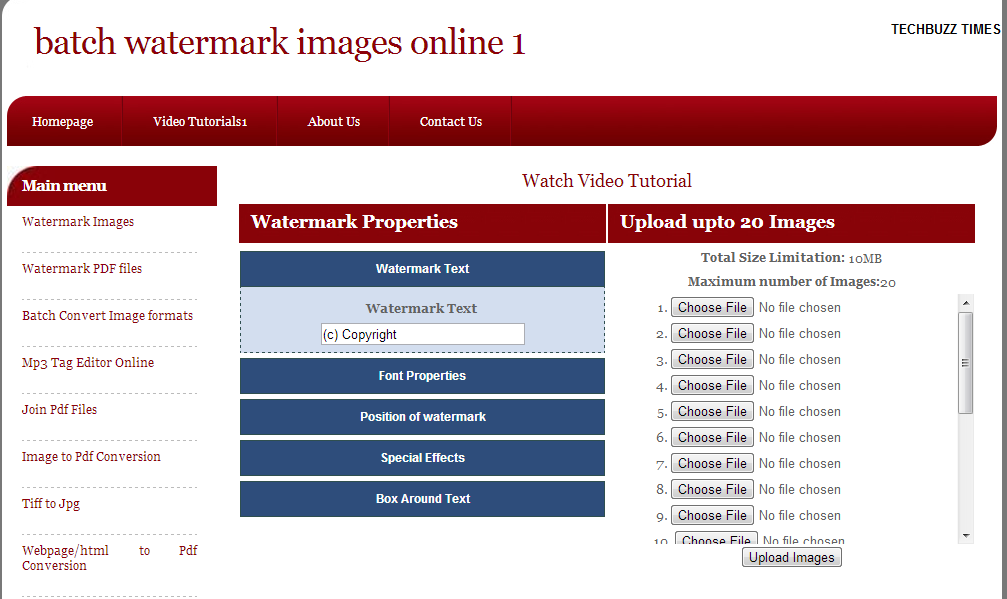Navigate to Contact Us

coord(450,120)
